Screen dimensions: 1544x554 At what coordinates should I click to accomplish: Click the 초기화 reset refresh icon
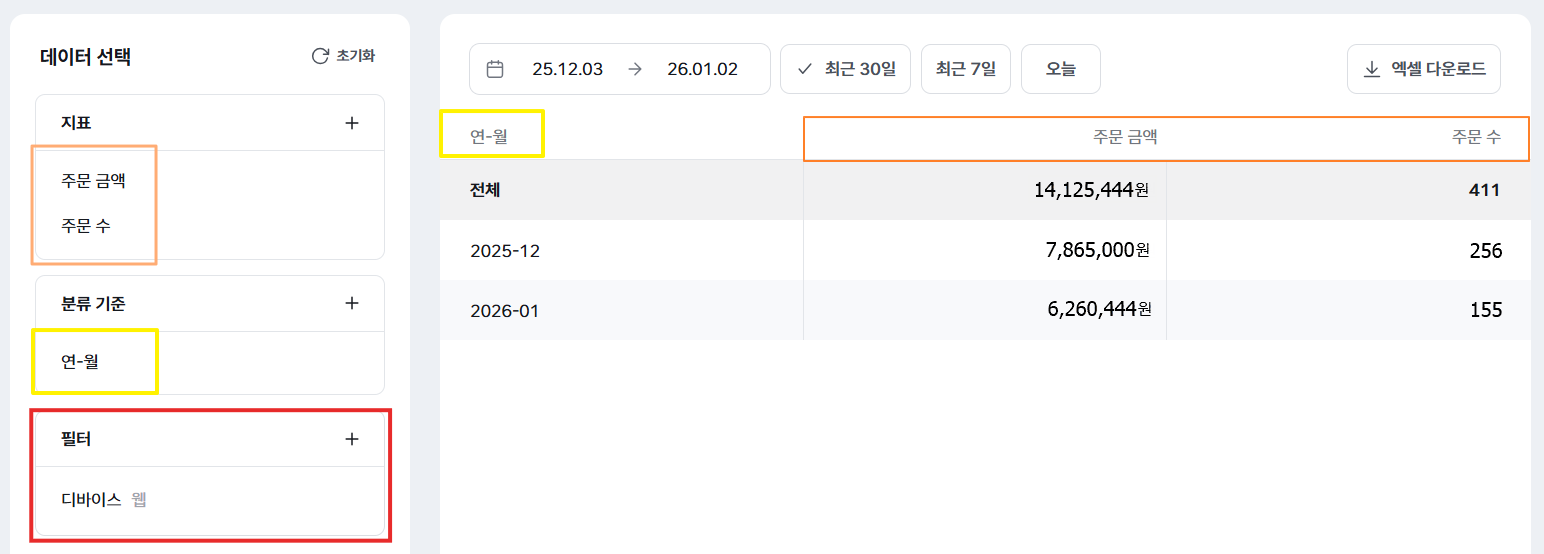tap(320, 56)
